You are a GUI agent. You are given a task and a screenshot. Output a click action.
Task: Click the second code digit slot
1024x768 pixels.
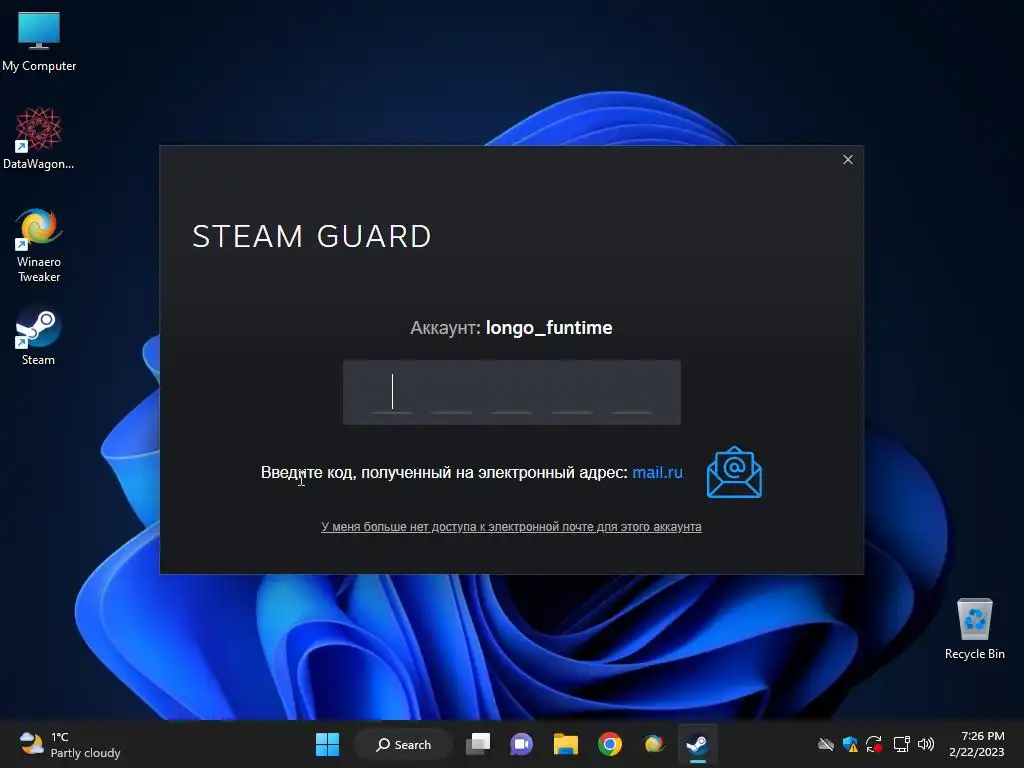pyautogui.click(x=452, y=392)
